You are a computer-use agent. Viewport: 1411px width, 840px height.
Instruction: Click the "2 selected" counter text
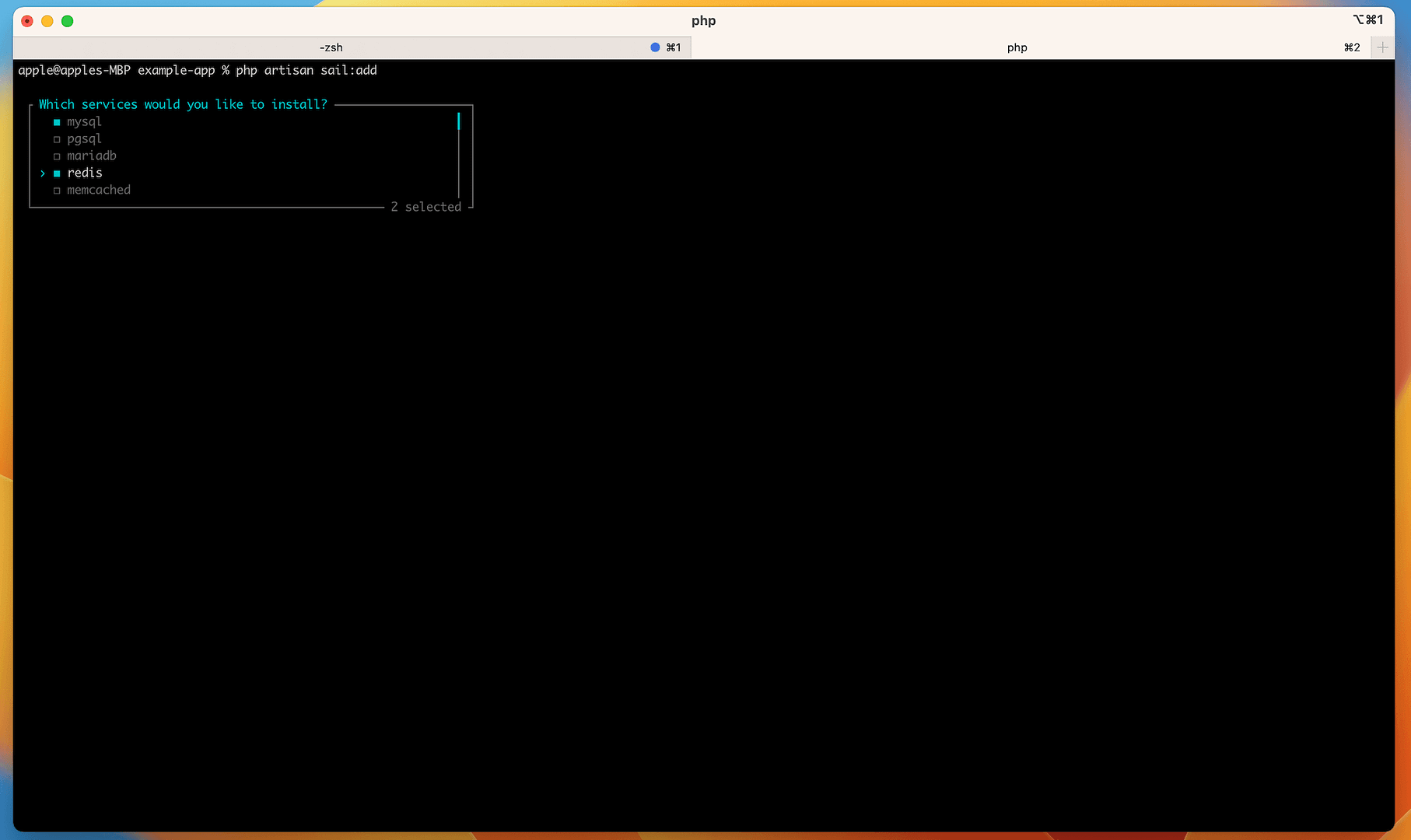426,207
